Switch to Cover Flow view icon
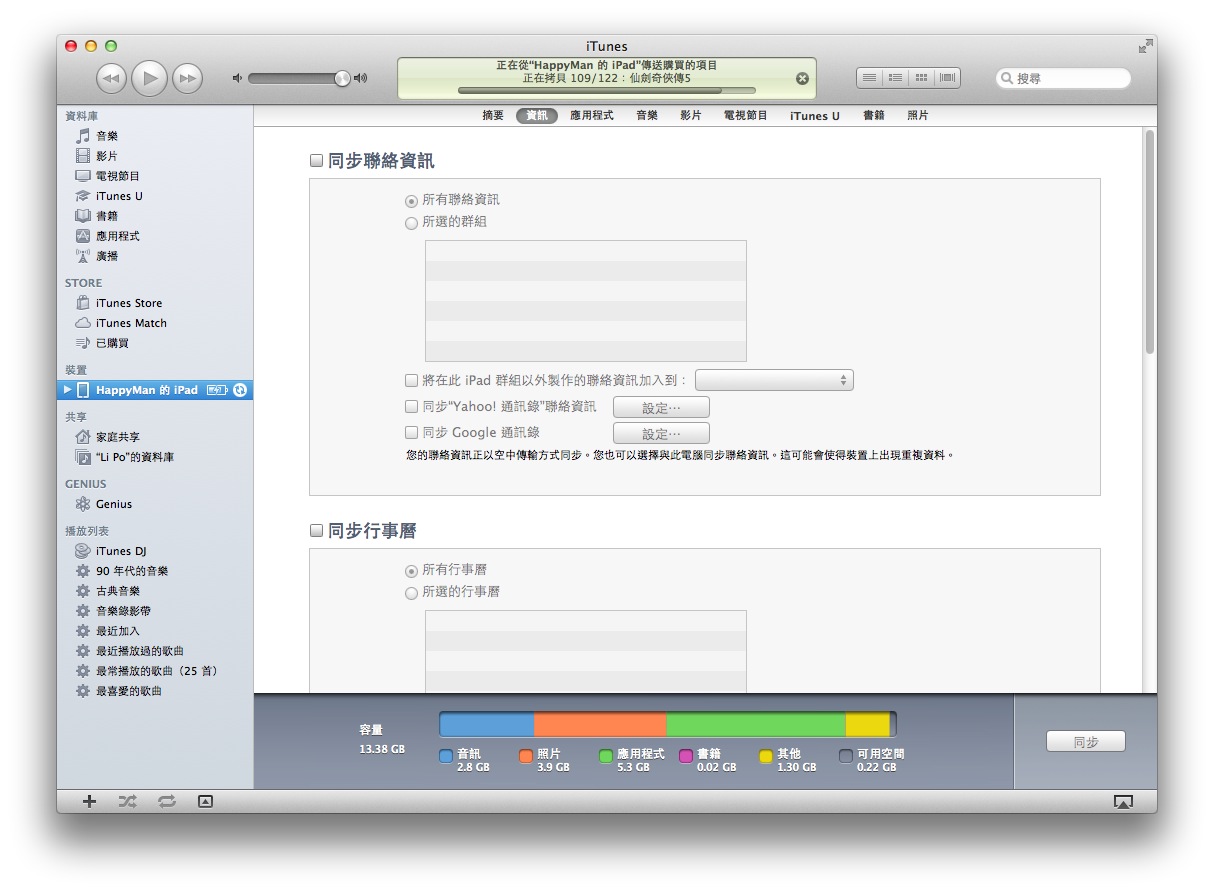 [946, 77]
